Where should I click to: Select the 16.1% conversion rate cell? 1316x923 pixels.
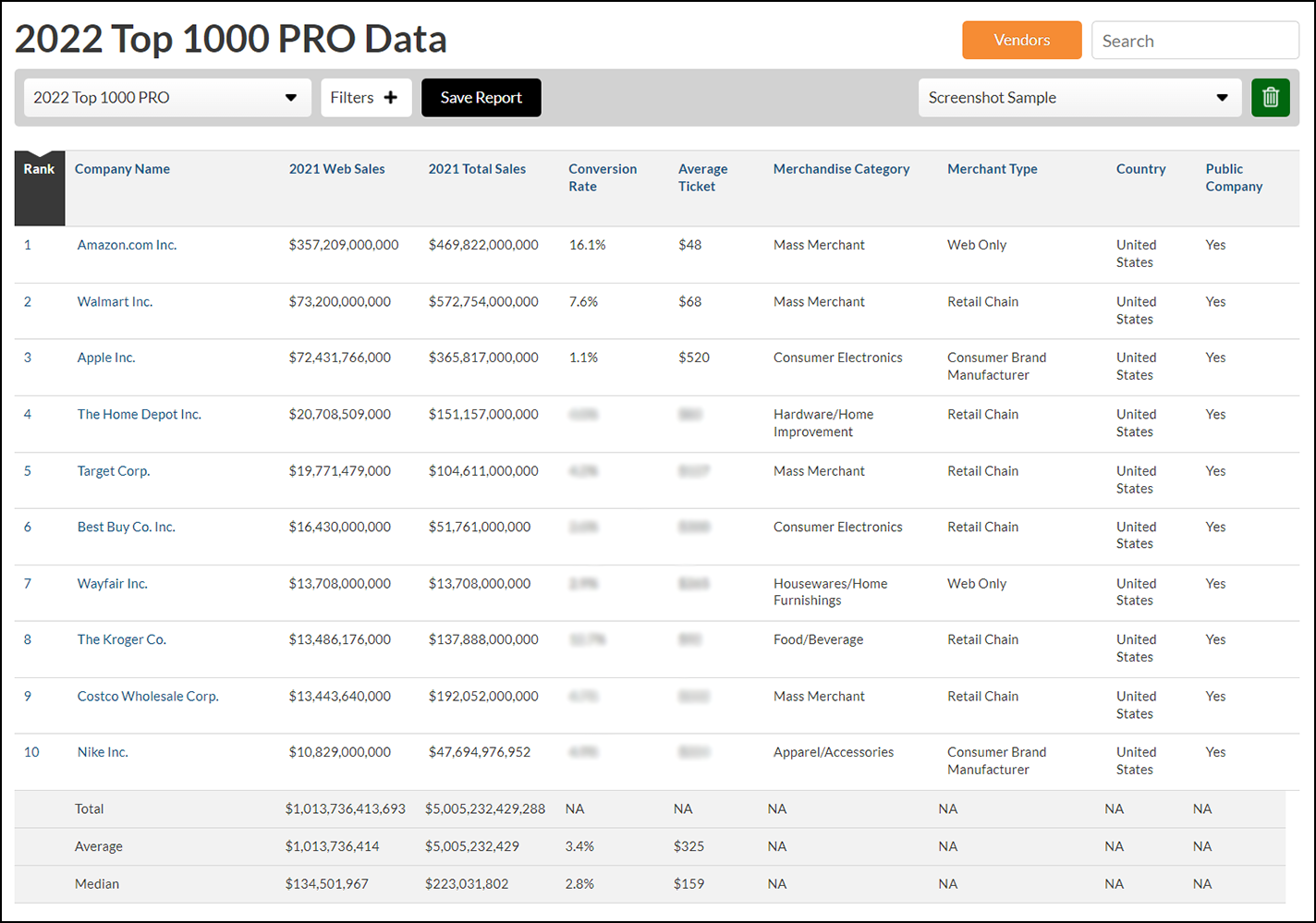pos(588,245)
